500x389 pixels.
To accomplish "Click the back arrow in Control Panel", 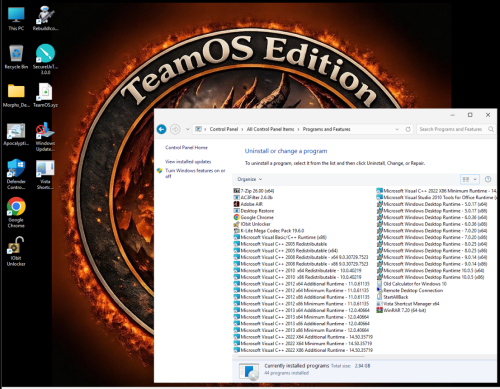I will coord(162,129).
